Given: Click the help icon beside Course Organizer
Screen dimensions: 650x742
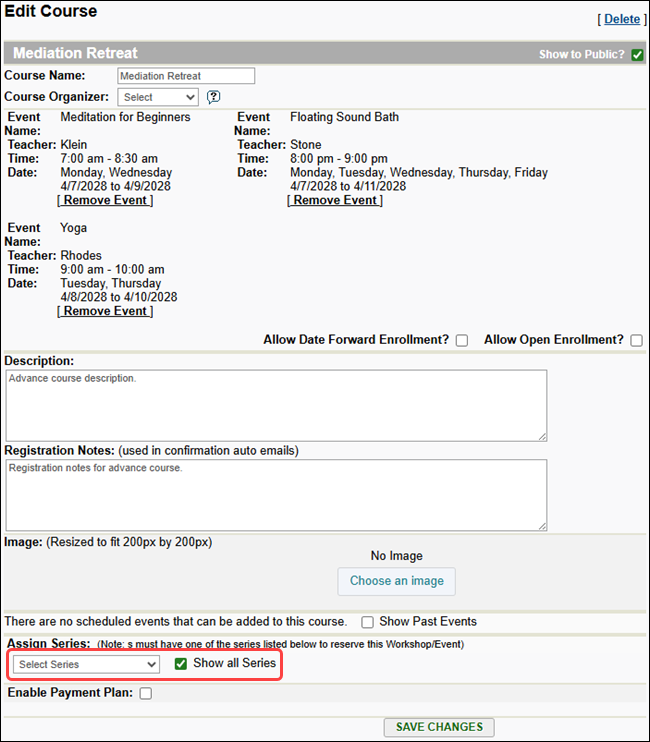Looking at the screenshot, I should (x=213, y=97).
